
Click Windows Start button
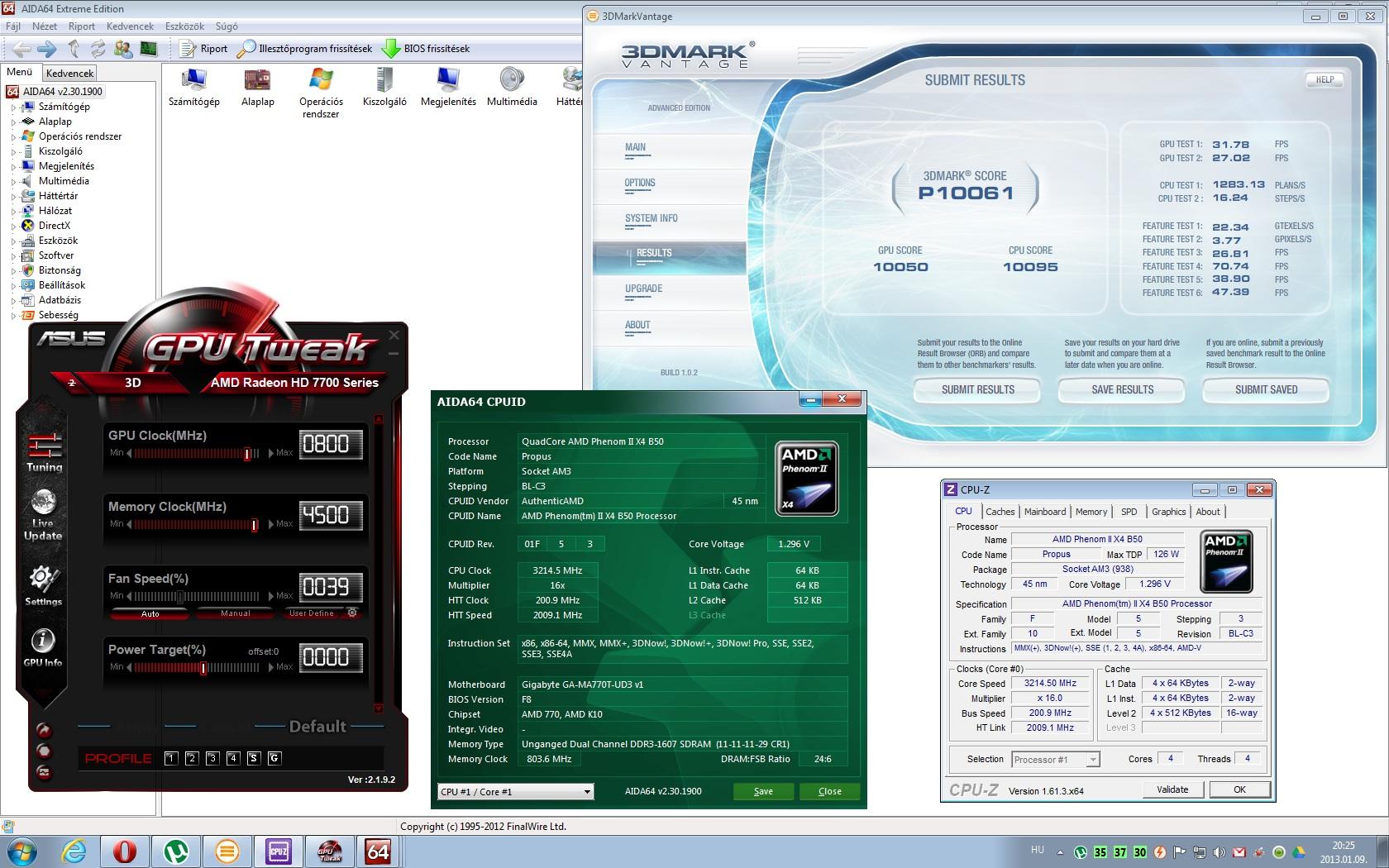[22, 851]
